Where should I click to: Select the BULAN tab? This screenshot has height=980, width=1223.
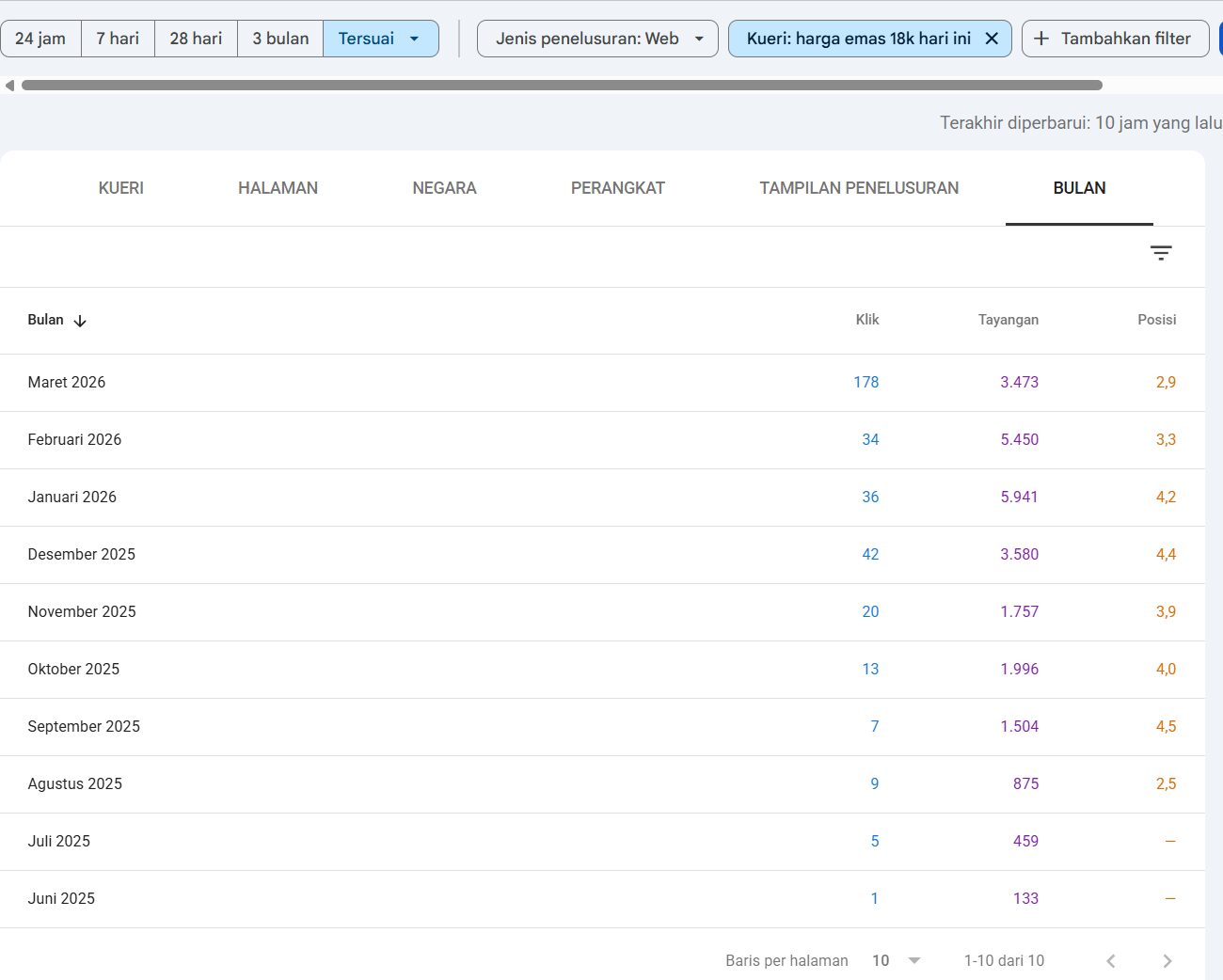pos(1079,188)
